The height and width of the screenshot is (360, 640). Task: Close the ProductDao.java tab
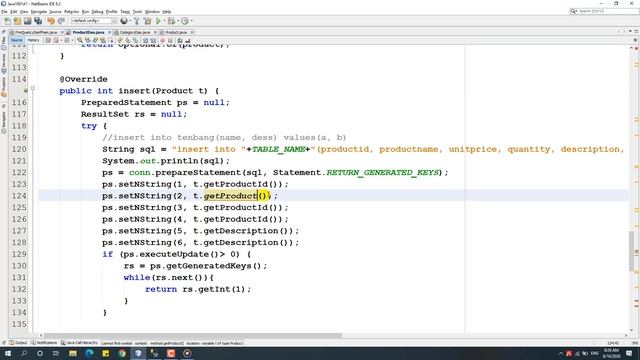(109, 32)
